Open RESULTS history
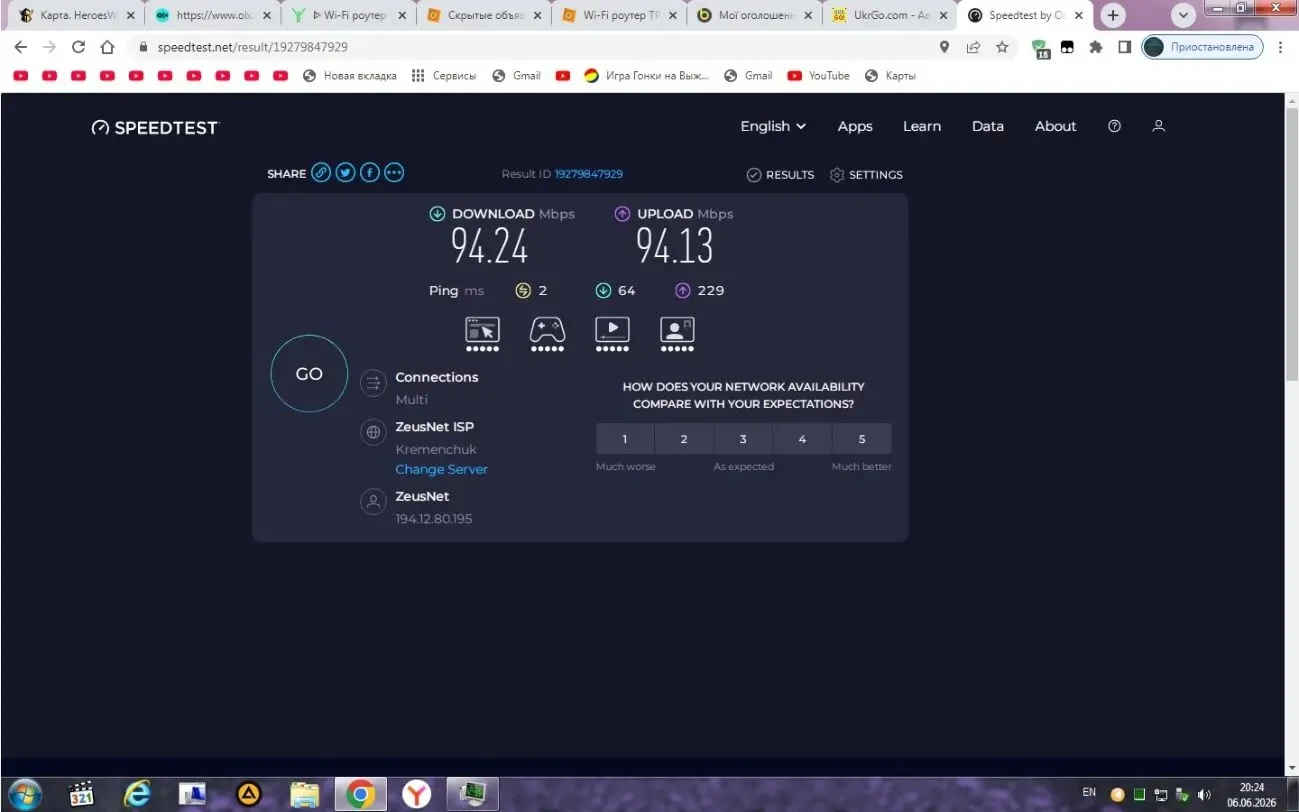Image resolution: width=1299 pixels, height=812 pixels. [781, 175]
